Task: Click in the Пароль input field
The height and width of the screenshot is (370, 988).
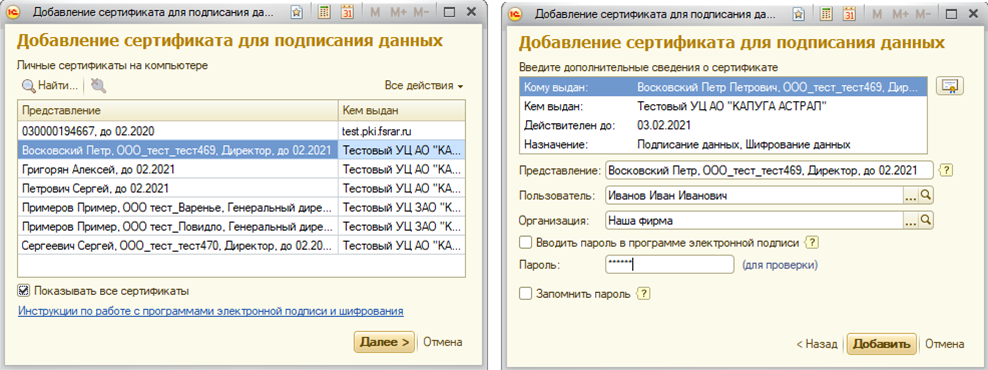Action: pos(669,265)
